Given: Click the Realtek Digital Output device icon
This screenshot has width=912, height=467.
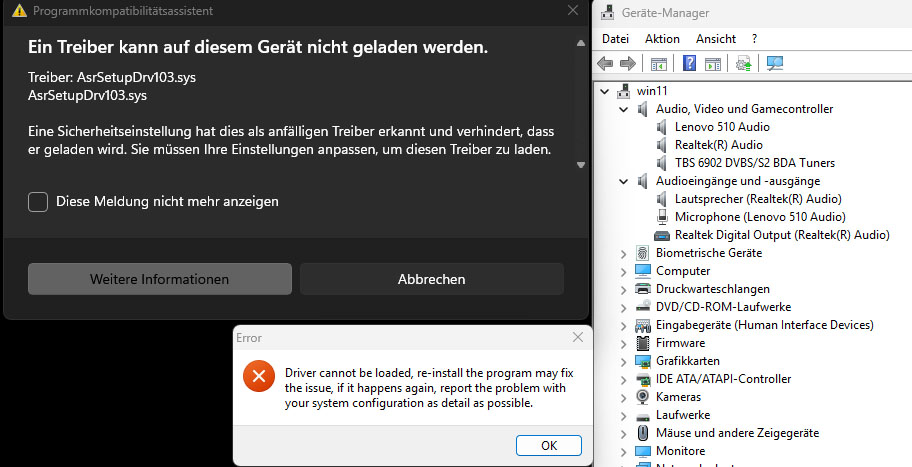Looking at the screenshot, I should pos(662,236).
